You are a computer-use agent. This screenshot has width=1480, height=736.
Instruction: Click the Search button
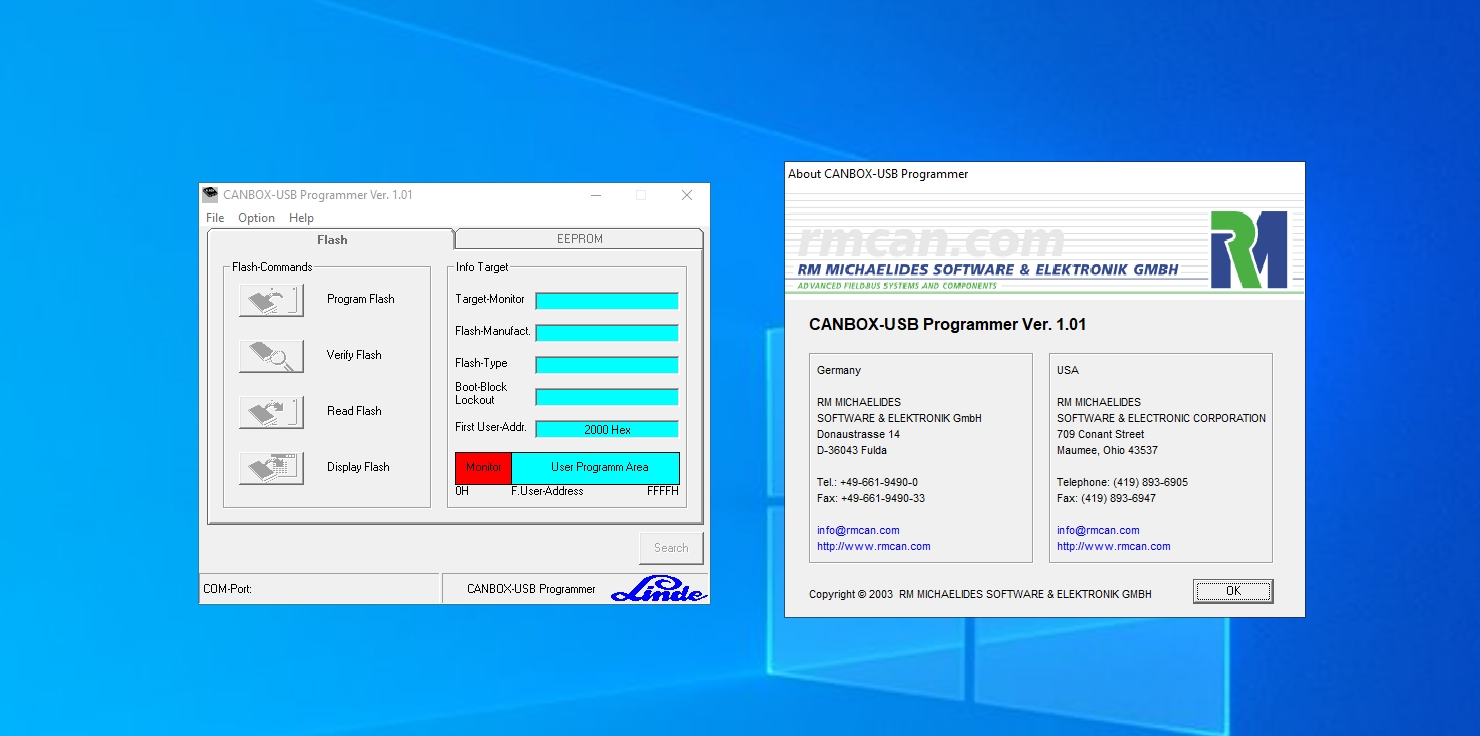click(x=671, y=548)
